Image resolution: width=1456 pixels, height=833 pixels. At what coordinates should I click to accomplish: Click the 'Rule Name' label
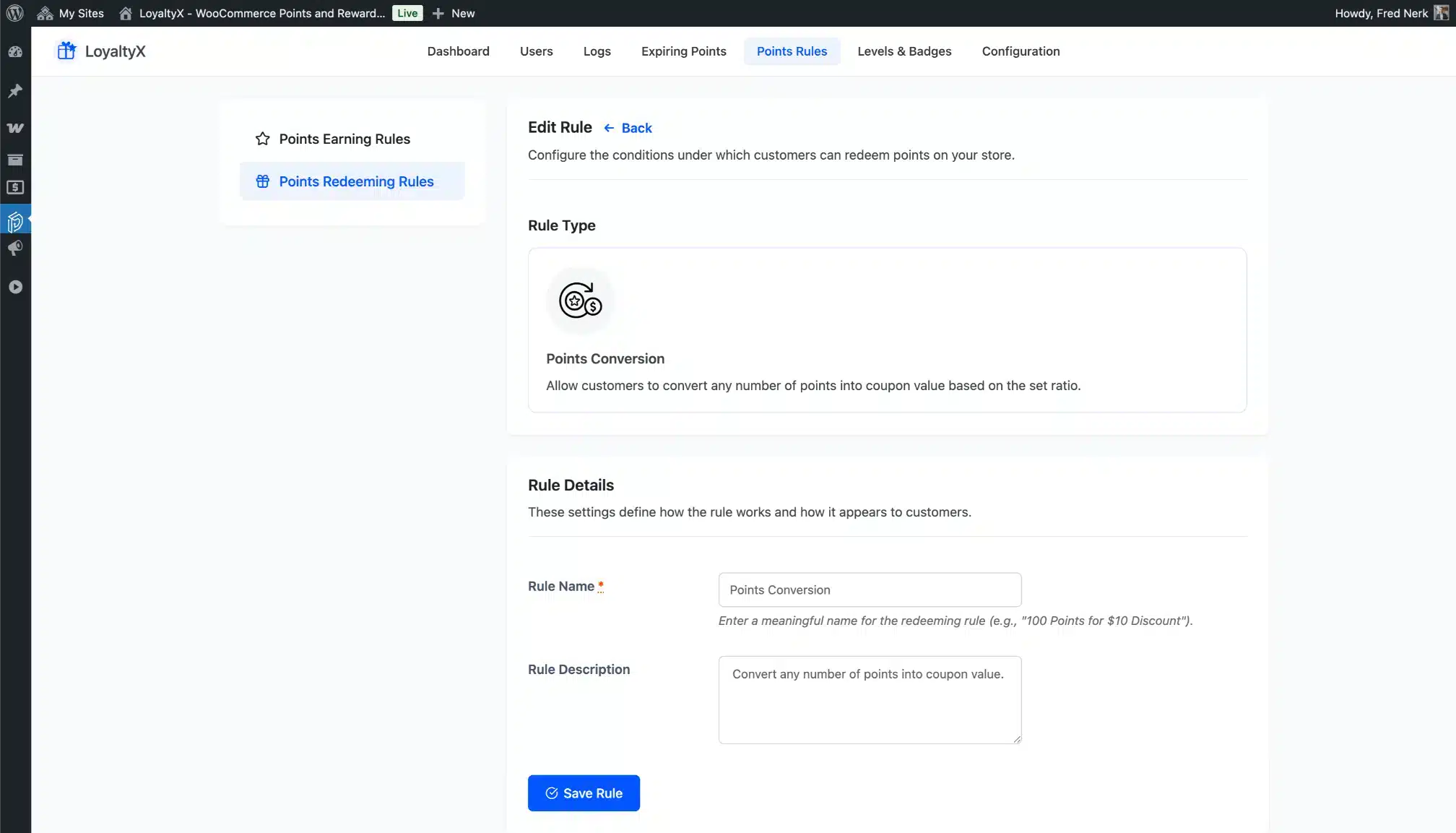[x=561, y=587]
